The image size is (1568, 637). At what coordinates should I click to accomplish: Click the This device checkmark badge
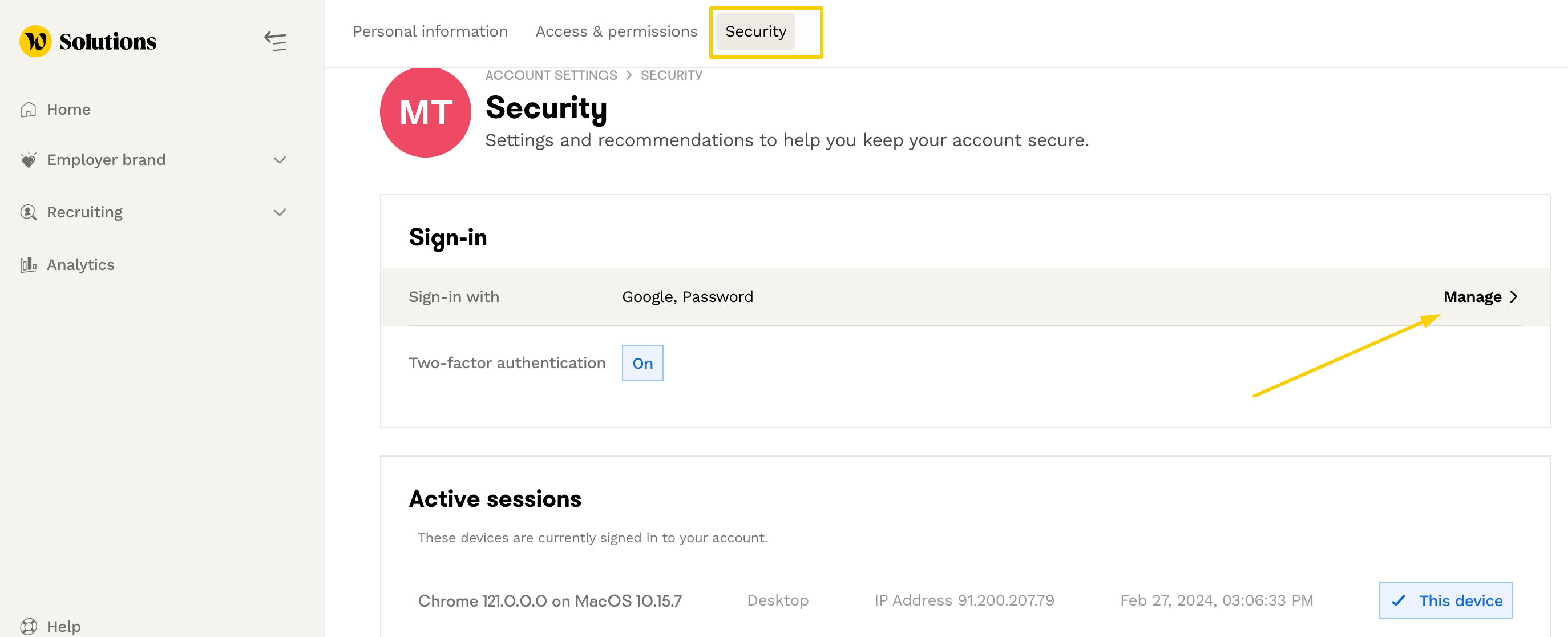click(x=1445, y=600)
